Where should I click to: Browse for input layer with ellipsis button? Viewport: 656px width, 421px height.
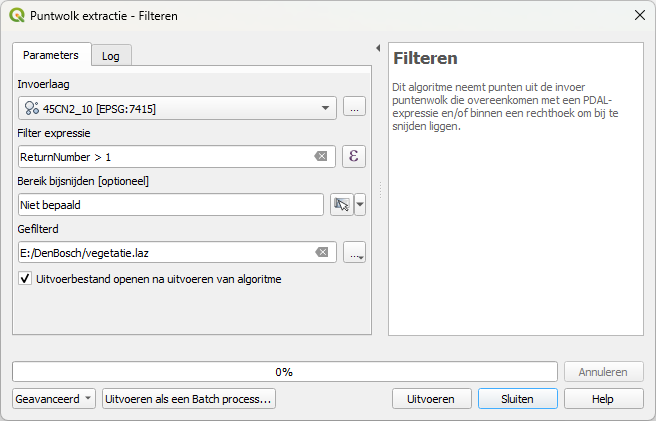353,107
